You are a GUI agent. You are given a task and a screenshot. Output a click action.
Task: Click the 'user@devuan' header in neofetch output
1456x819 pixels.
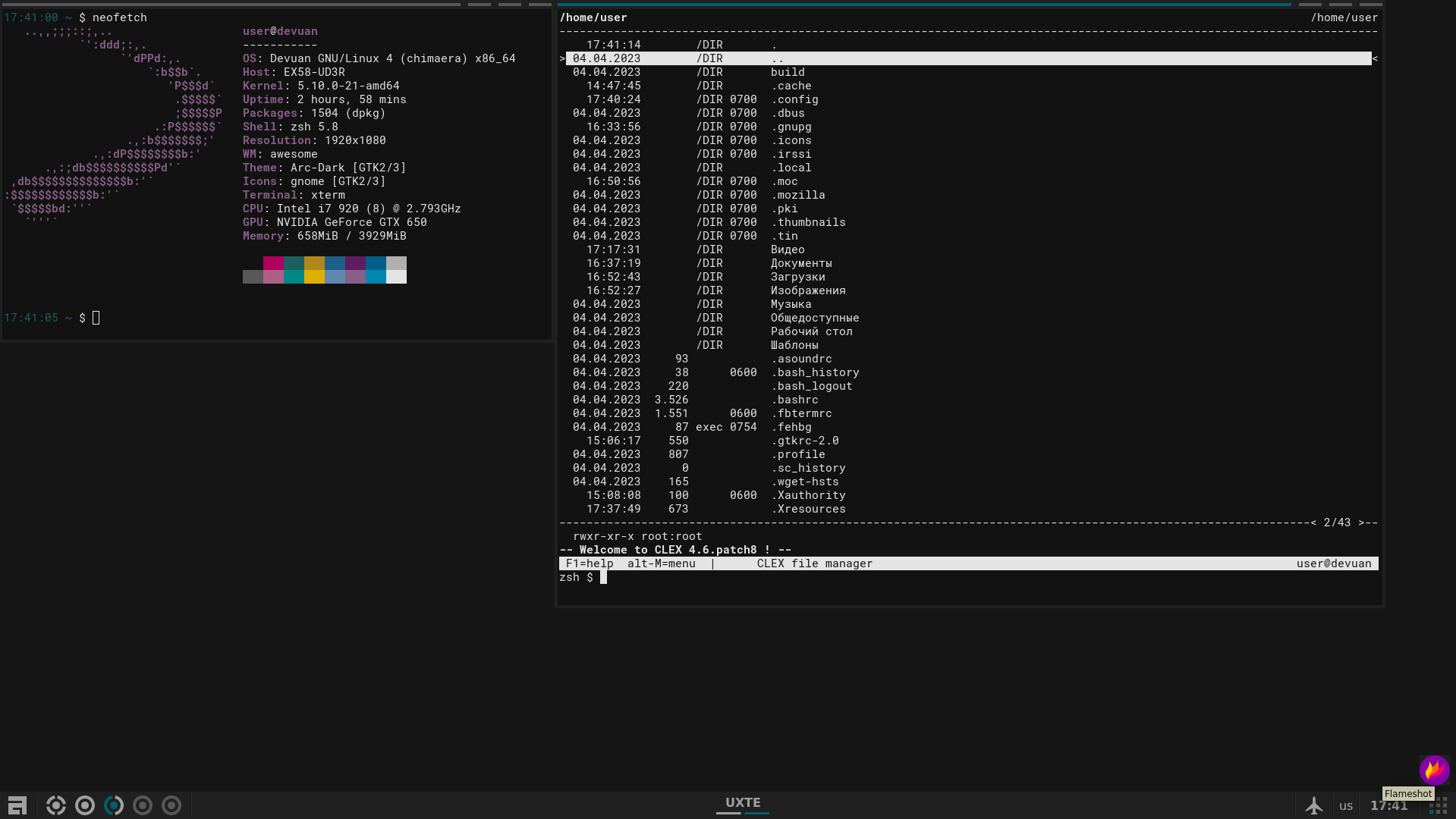click(x=280, y=31)
